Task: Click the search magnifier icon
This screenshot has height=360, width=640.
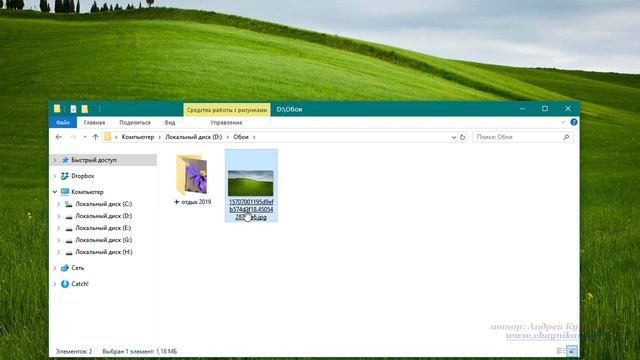Action: tap(566, 137)
